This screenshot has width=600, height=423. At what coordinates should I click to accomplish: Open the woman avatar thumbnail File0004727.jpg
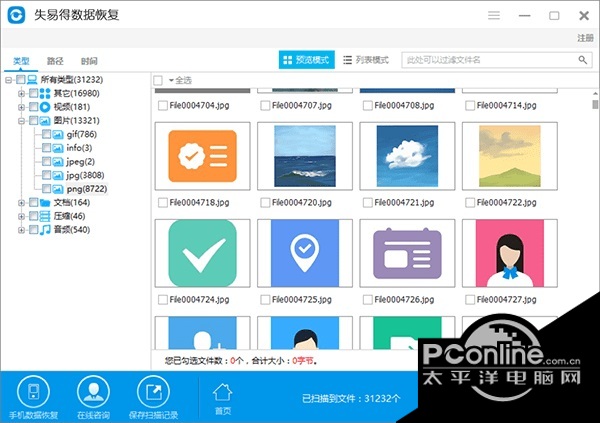(x=510, y=253)
